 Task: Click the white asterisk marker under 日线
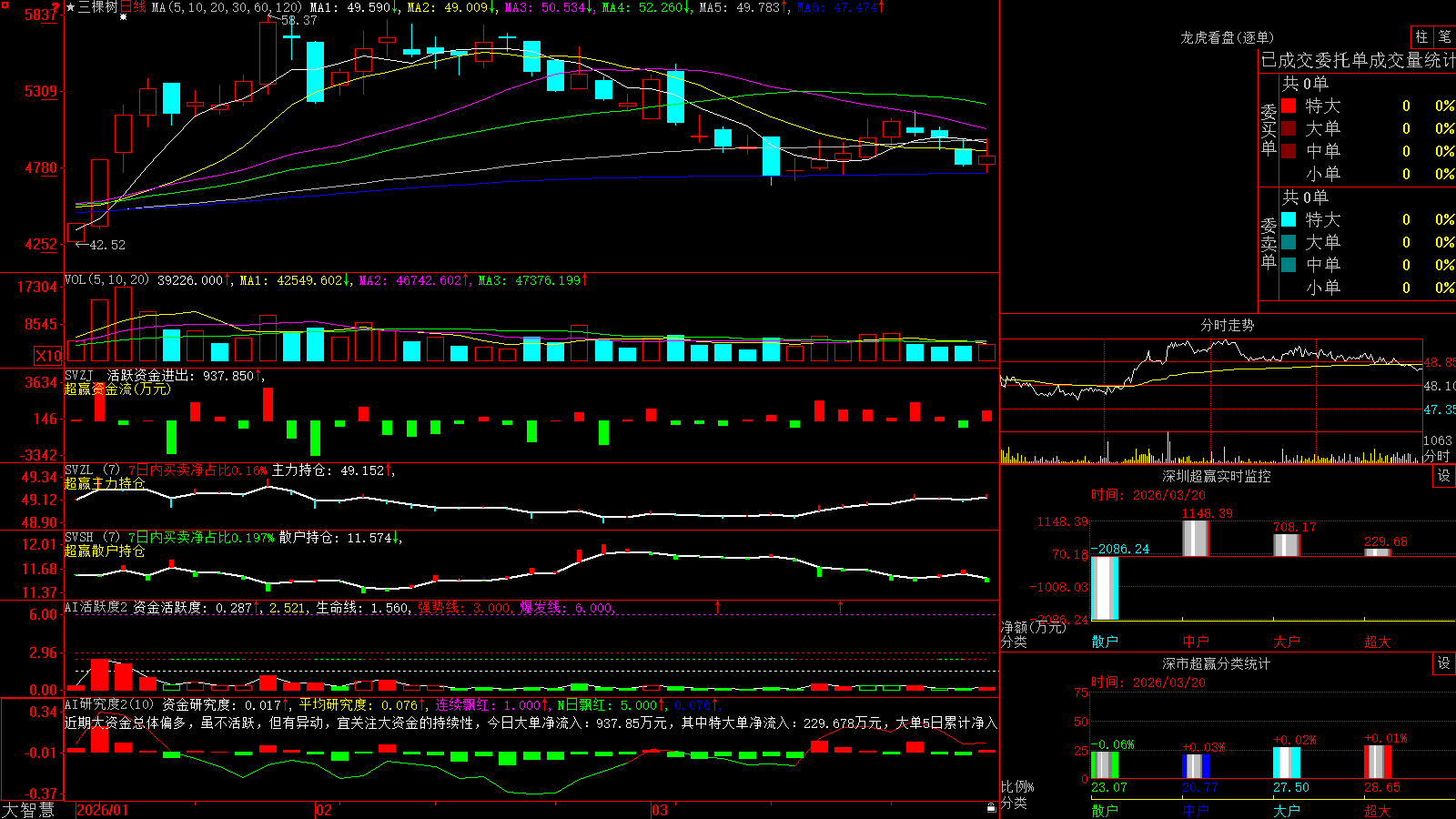124,17
